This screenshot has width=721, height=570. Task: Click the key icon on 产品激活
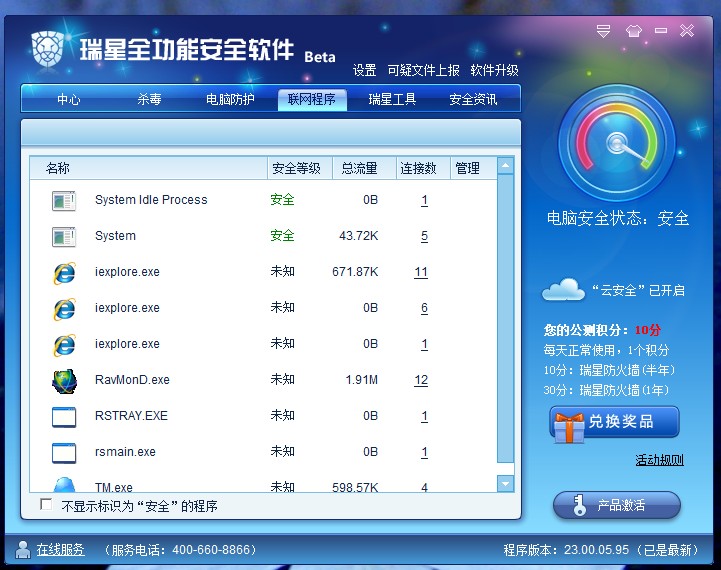click(x=579, y=505)
